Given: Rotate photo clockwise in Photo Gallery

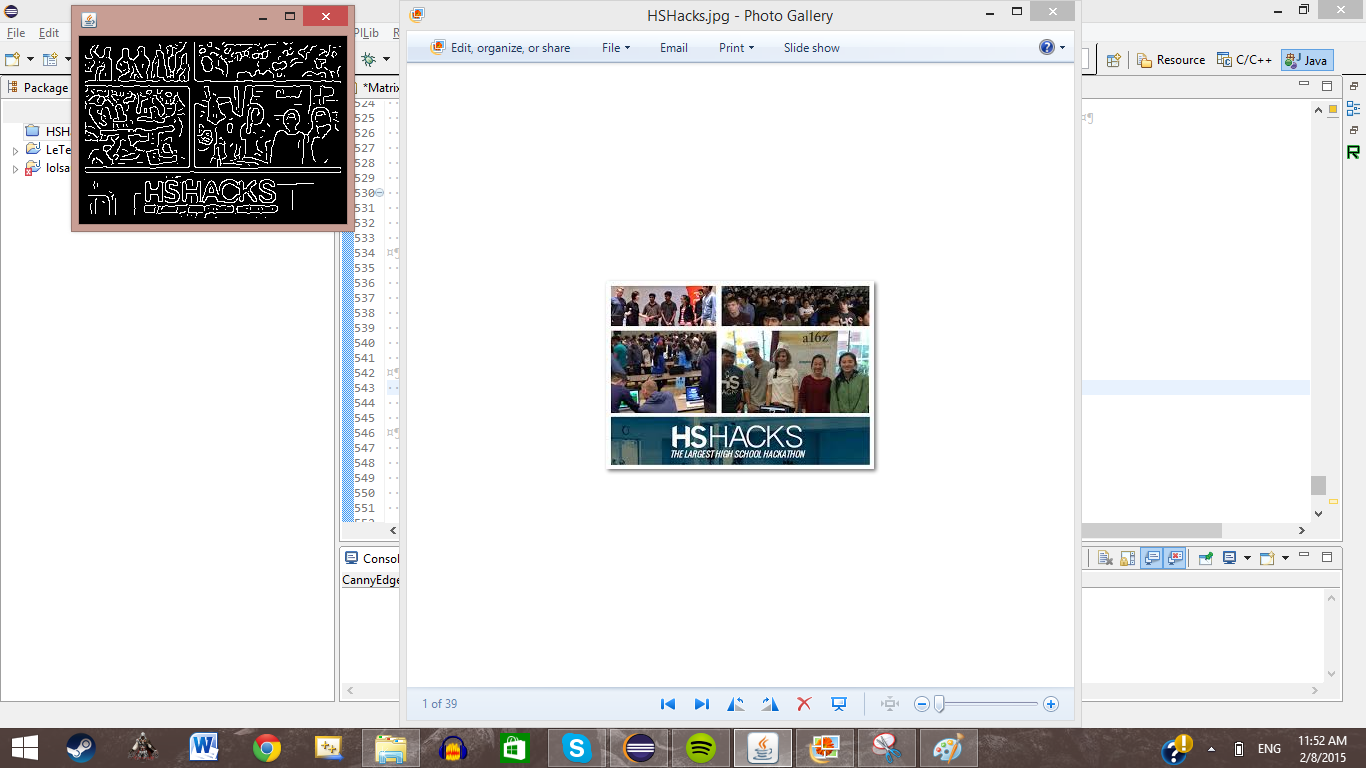Looking at the screenshot, I should click(x=770, y=704).
